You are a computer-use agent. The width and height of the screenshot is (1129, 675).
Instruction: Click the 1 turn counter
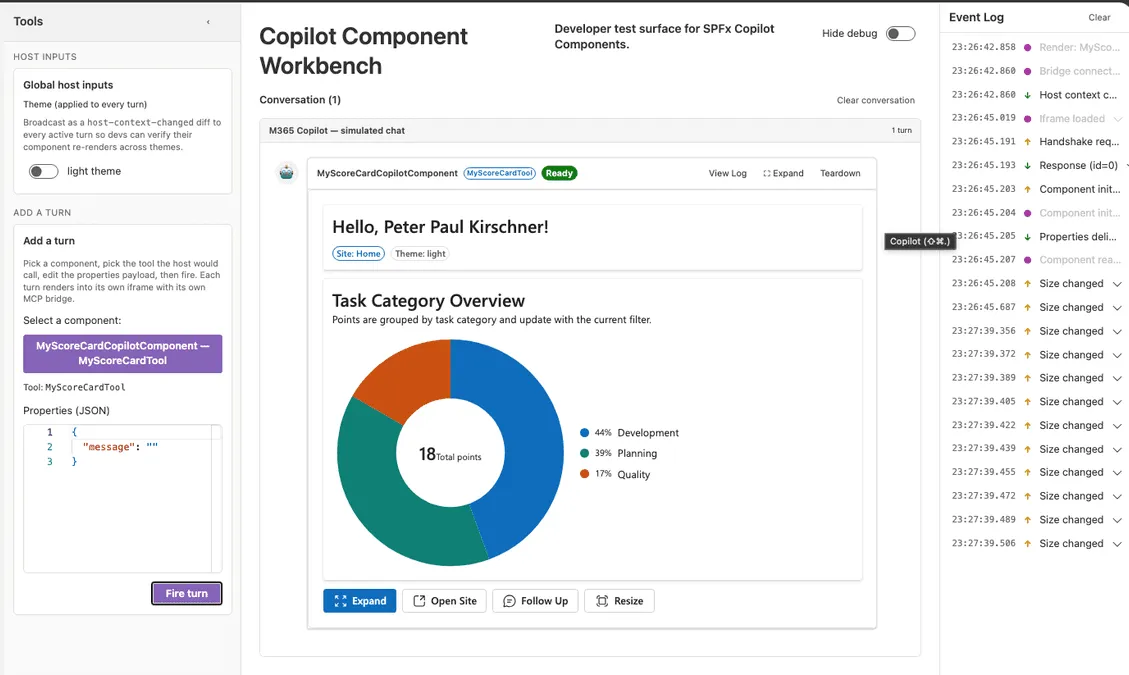pos(901,131)
